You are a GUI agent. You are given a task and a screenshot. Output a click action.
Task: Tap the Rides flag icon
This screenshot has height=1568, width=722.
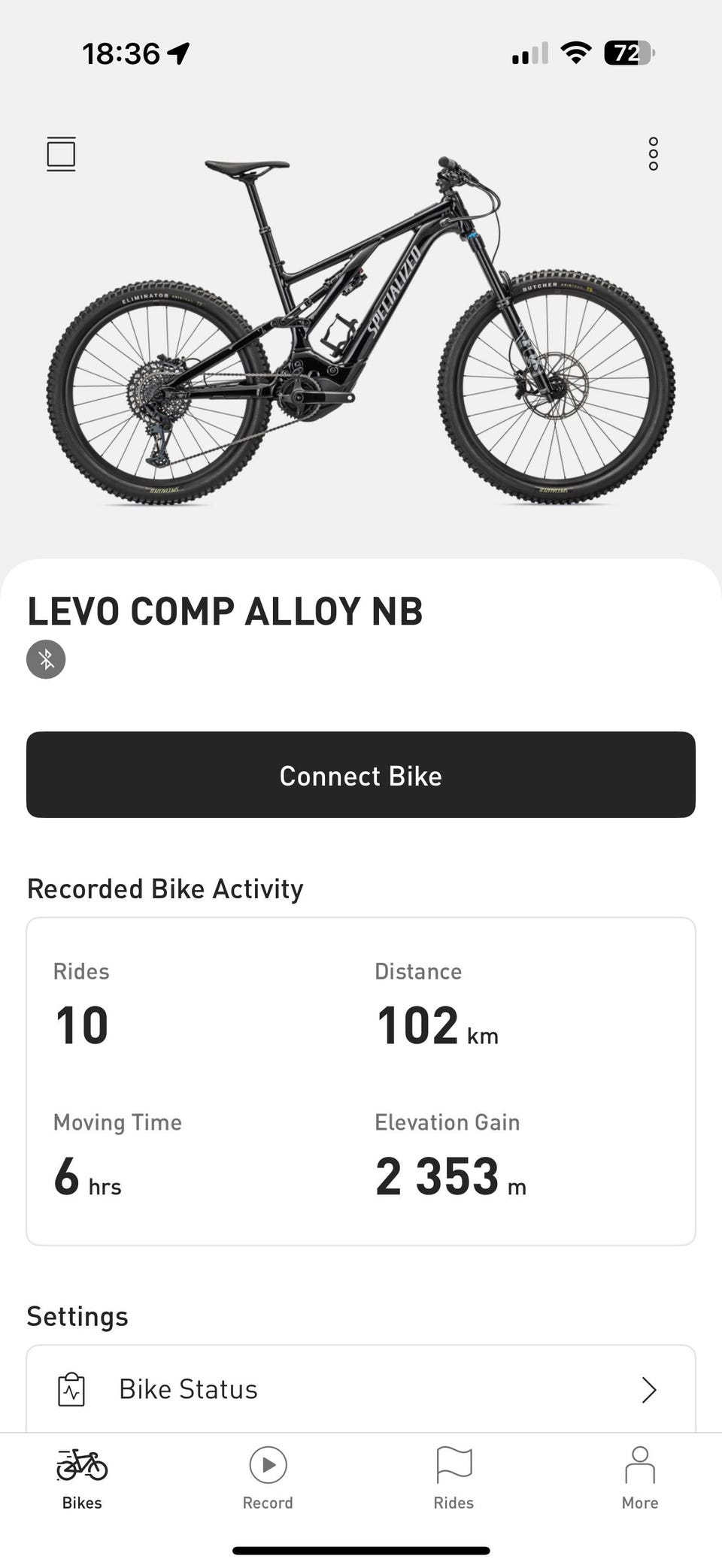(454, 1465)
